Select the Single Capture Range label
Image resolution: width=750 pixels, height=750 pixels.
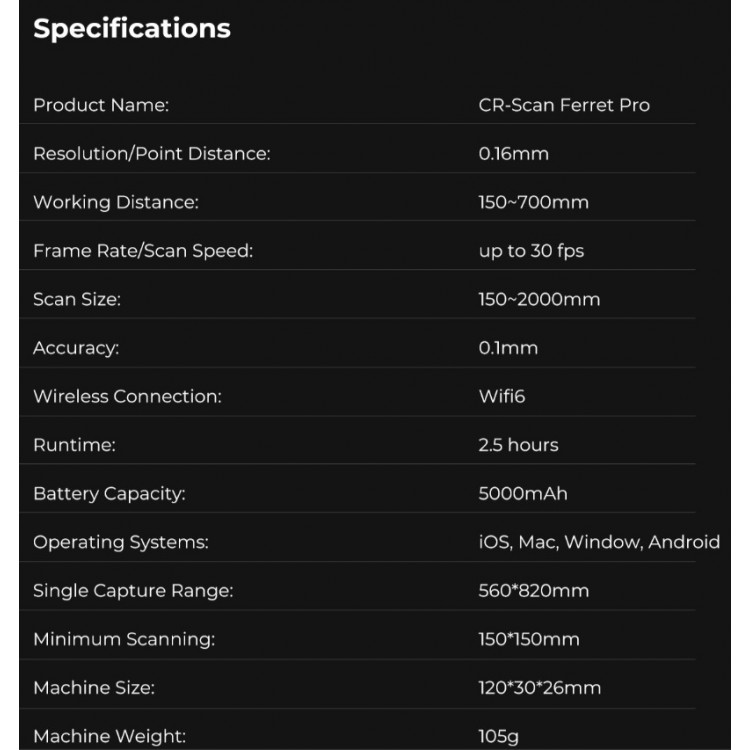coord(133,591)
